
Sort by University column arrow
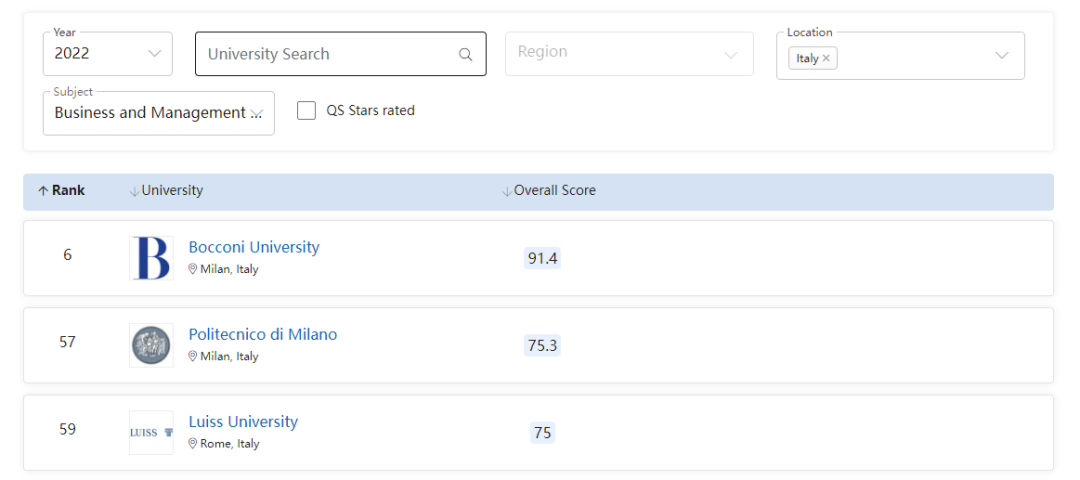[134, 191]
